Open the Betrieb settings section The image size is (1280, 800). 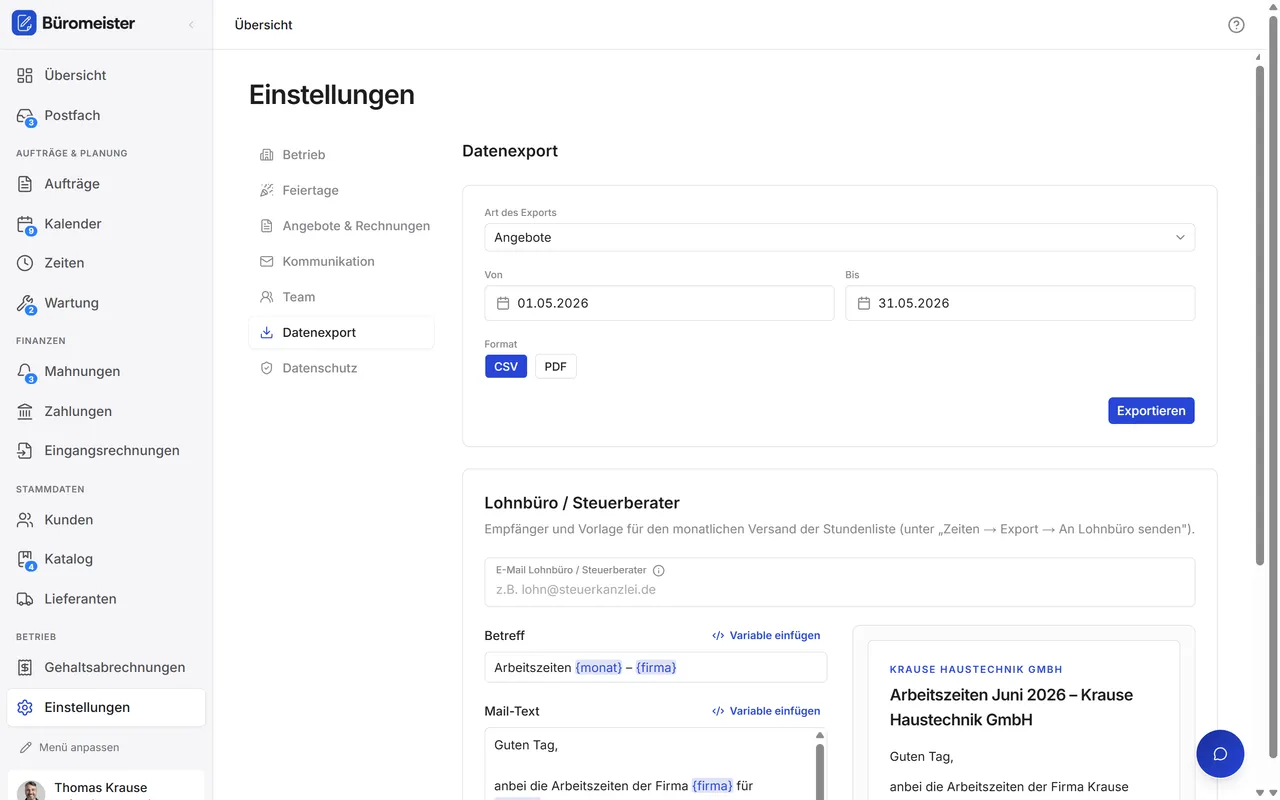(x=341, y=155)
